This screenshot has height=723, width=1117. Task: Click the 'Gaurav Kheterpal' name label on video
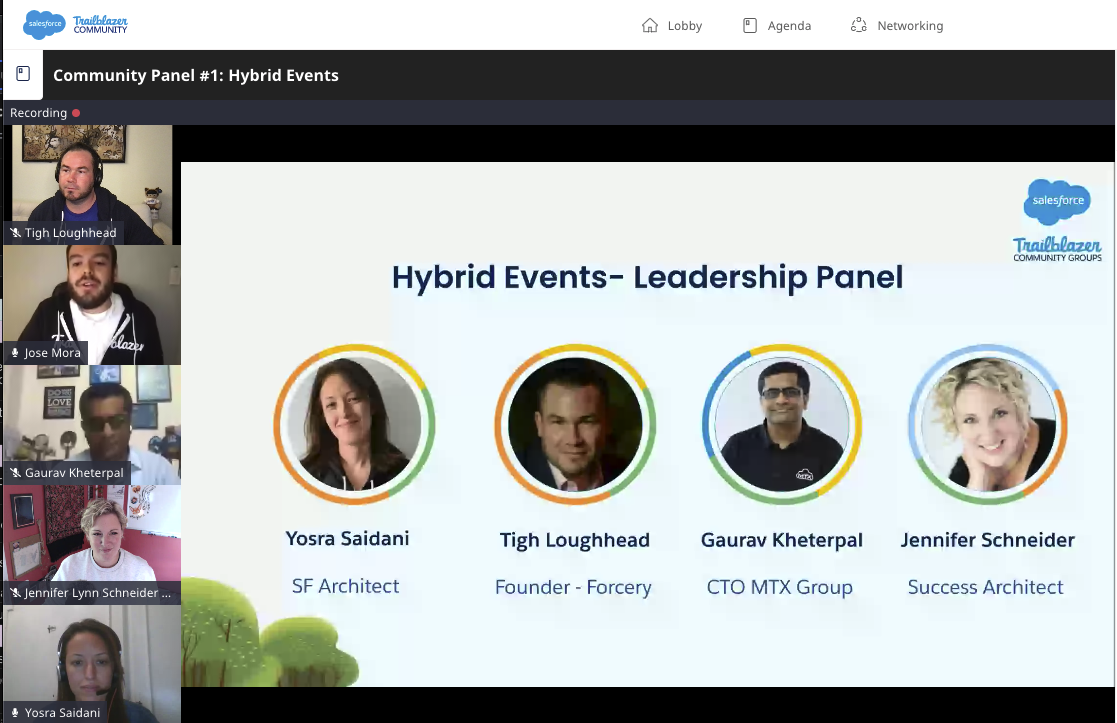tap(74, 473)
